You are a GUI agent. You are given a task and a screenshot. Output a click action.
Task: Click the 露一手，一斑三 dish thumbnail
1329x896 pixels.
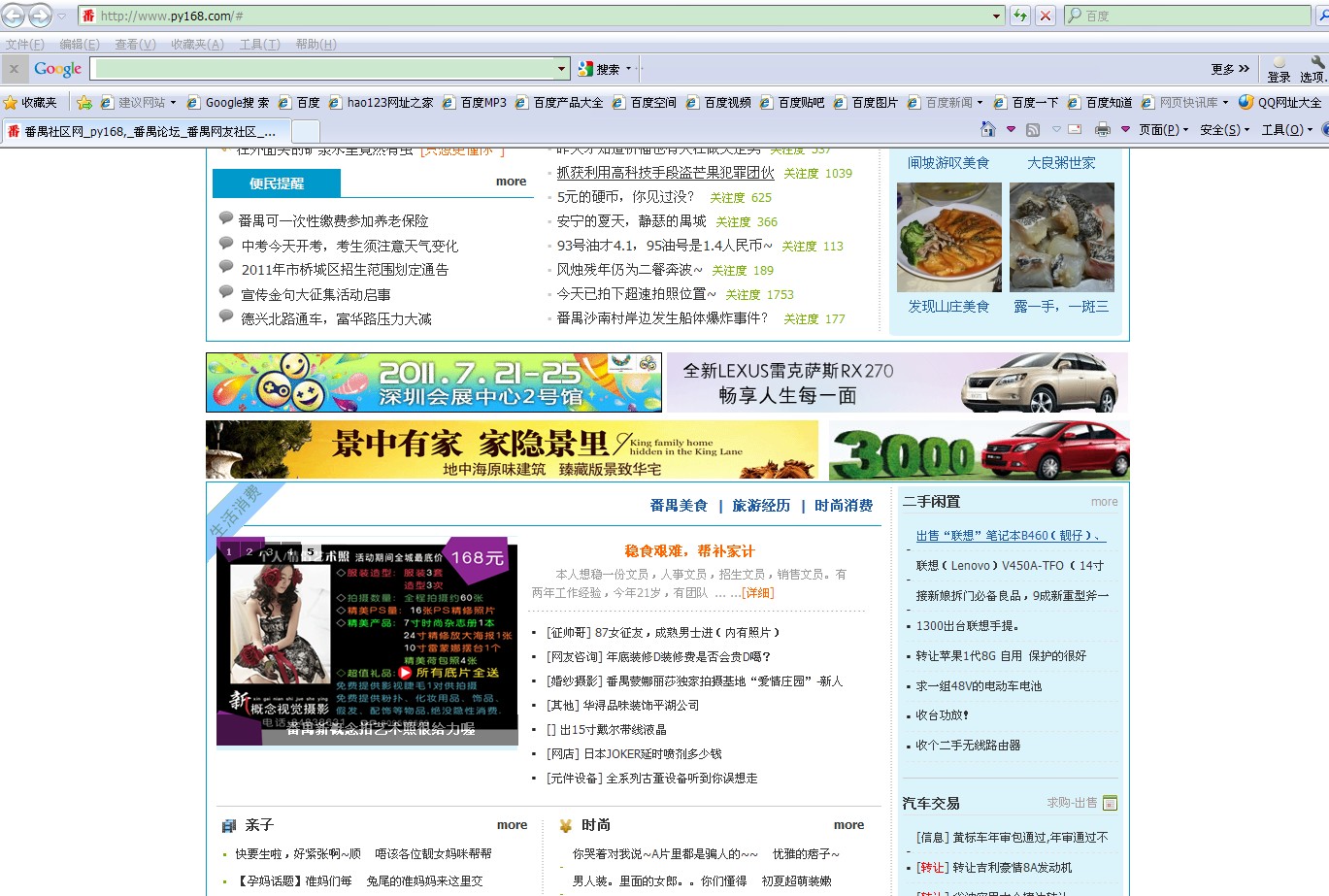[x=1061, y=238]
